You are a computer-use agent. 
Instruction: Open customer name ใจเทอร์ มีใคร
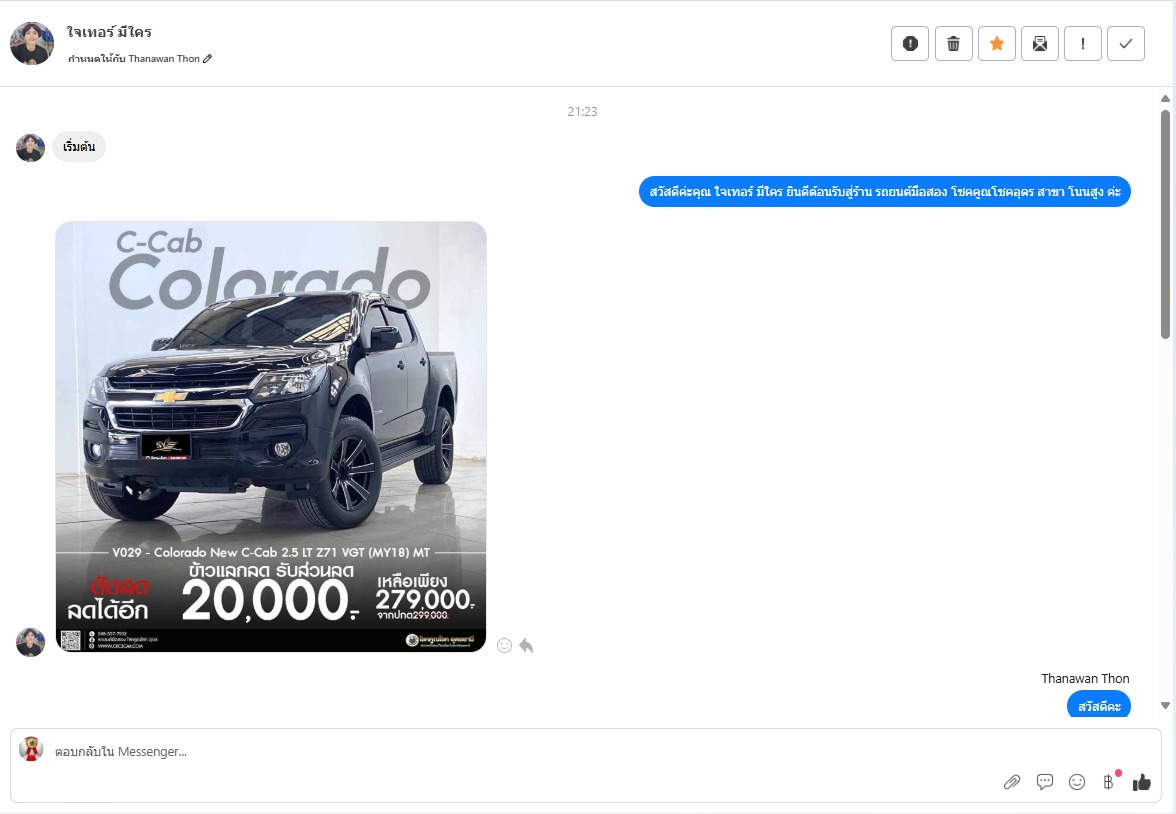click(110, 32)
